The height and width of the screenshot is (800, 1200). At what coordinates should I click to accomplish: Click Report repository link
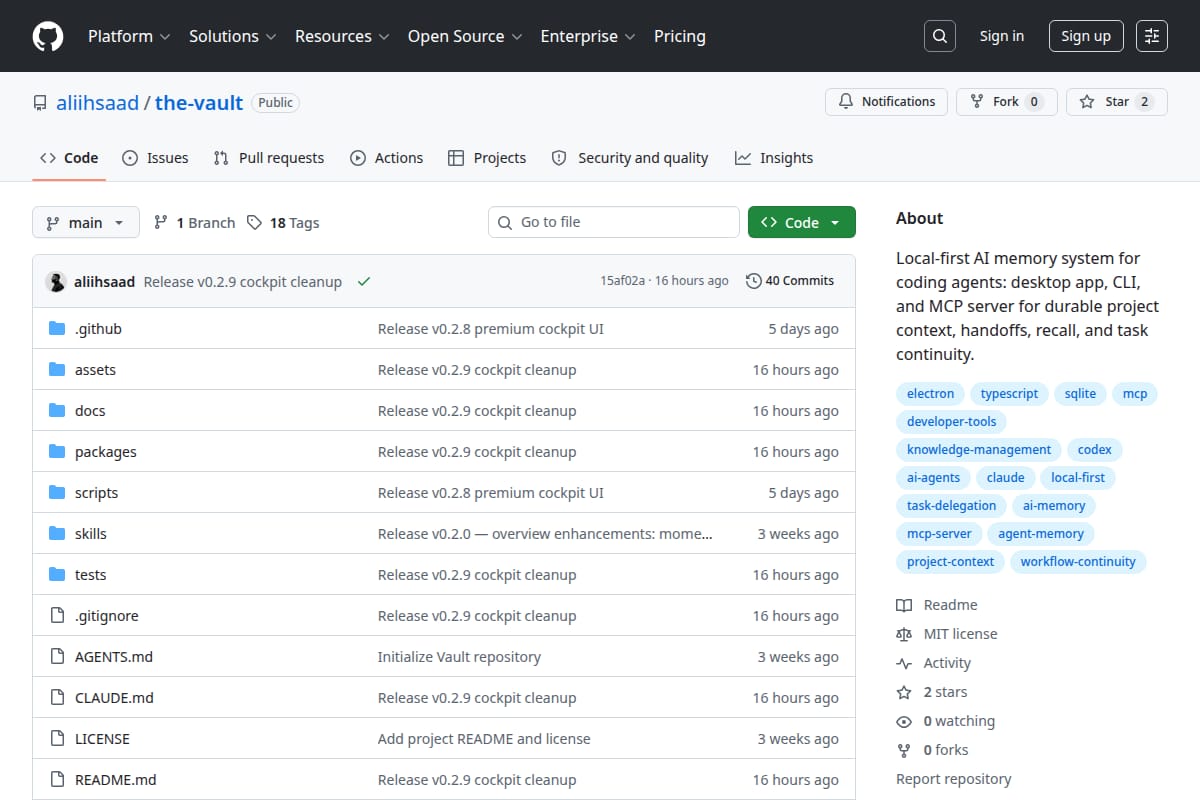(953, 779)
